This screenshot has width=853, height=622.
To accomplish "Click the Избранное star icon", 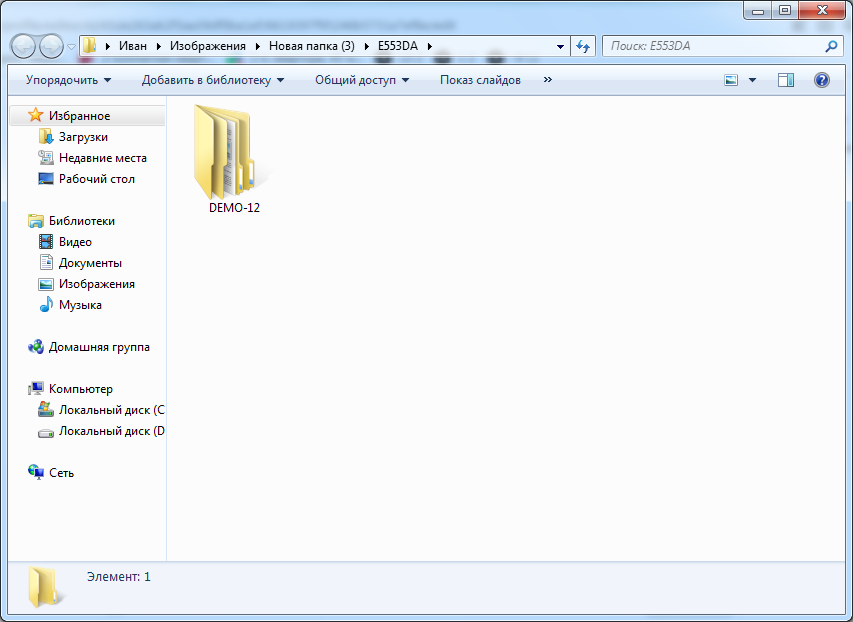I will point(35,115).
